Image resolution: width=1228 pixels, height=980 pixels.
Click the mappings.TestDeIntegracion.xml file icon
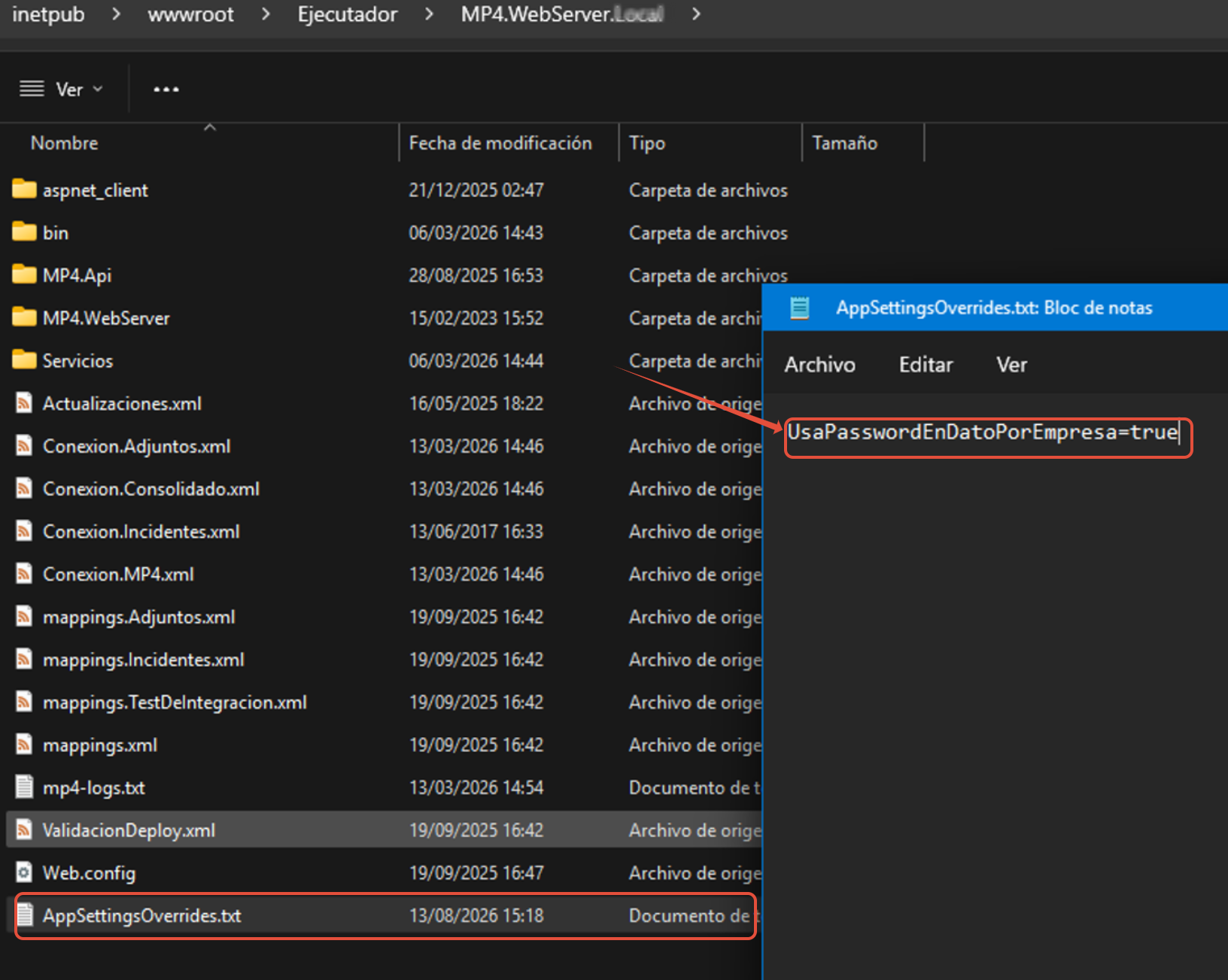click(24, 702)
